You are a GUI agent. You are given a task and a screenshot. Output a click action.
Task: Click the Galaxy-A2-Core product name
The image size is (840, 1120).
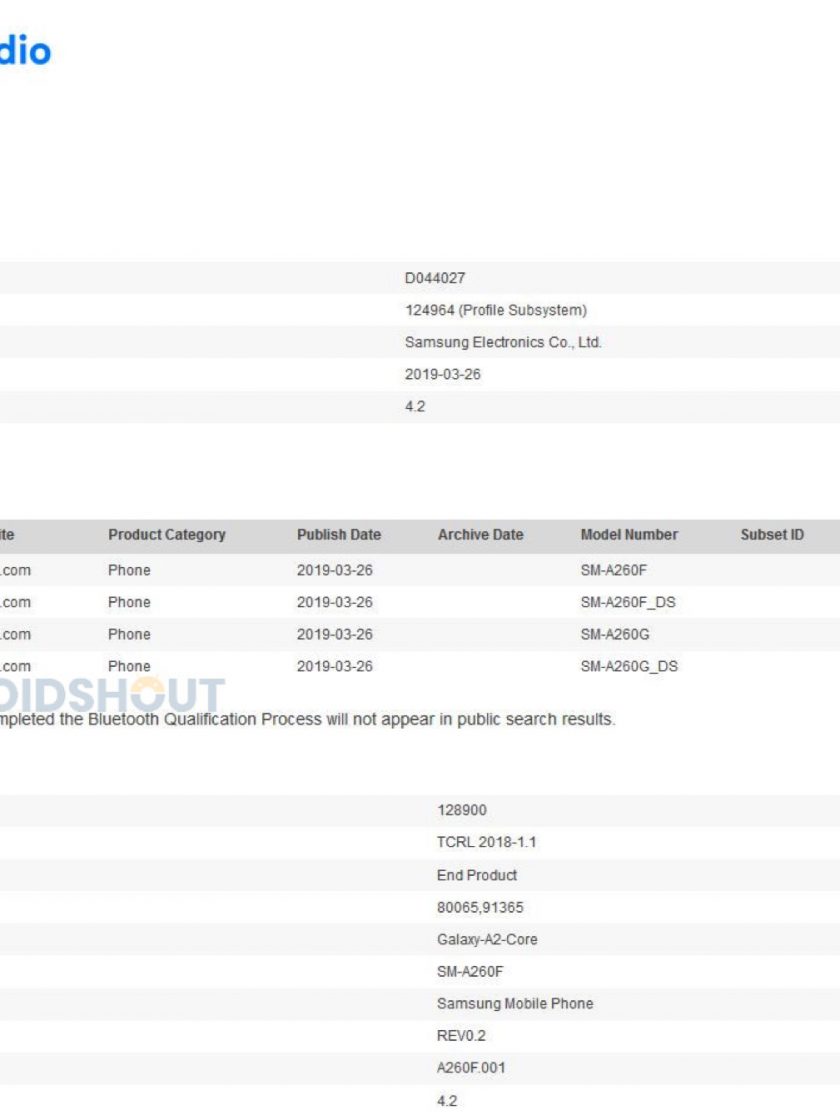(x=487, y=939)
